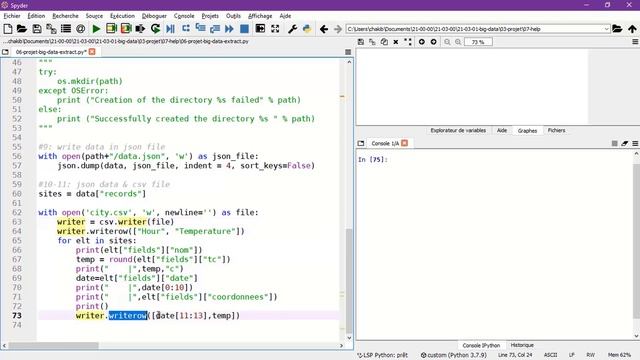Screen dimensions: 640x360
Task: Save all plots in the Graphes pane
Action: click(372, 42)
